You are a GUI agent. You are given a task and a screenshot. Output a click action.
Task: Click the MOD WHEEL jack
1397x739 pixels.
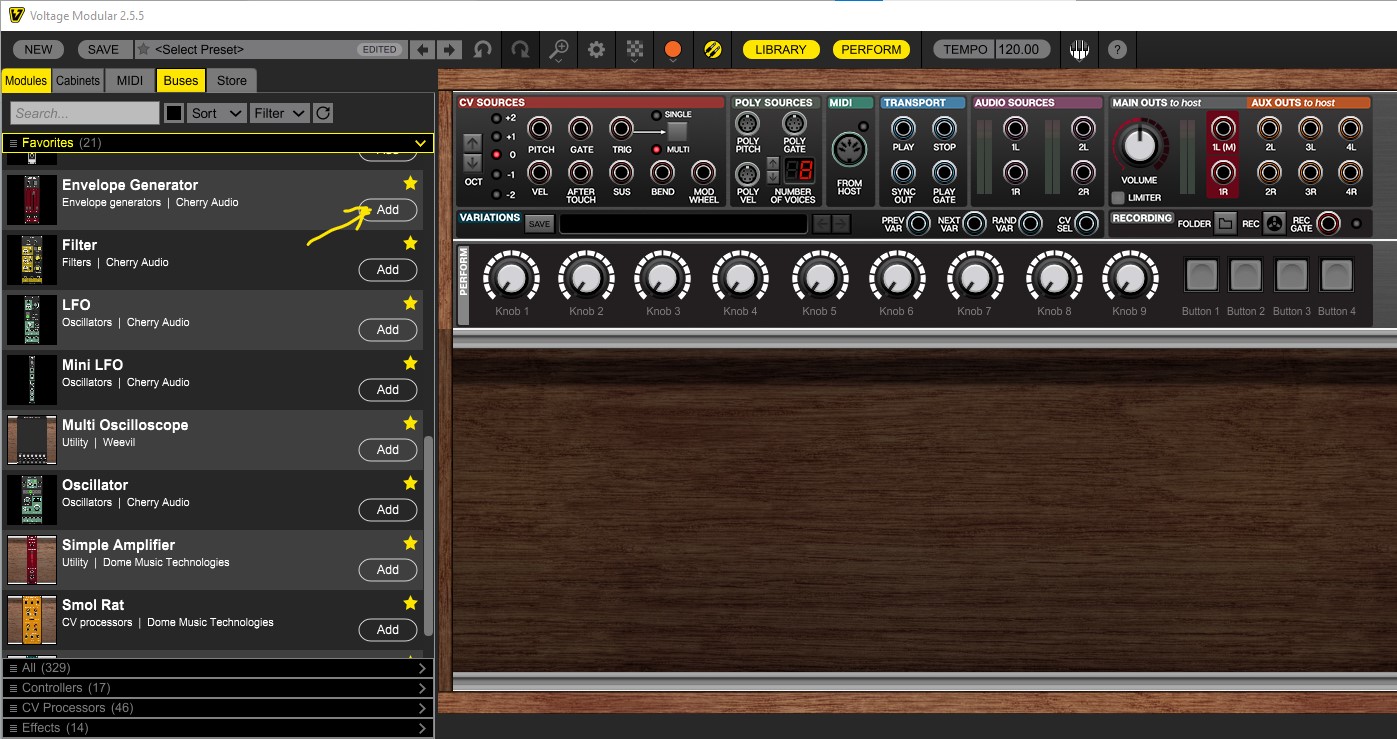[x=704, y=172]
